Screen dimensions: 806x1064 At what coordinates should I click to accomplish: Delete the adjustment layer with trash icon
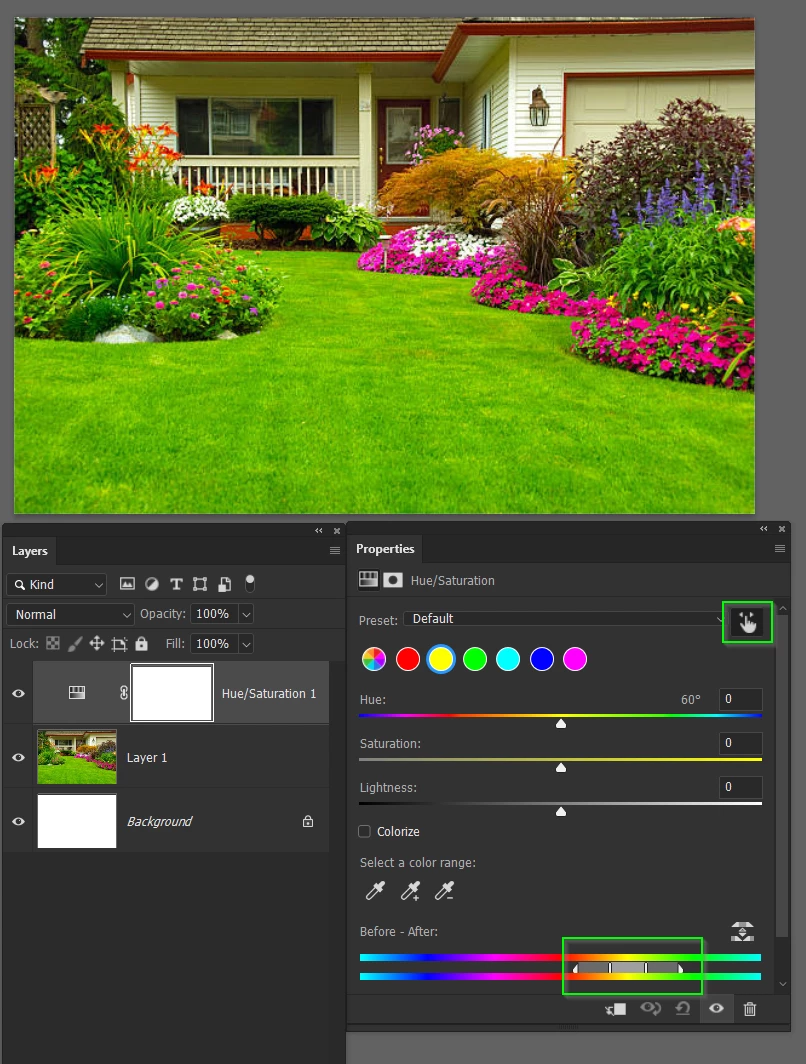[750, 1009]
